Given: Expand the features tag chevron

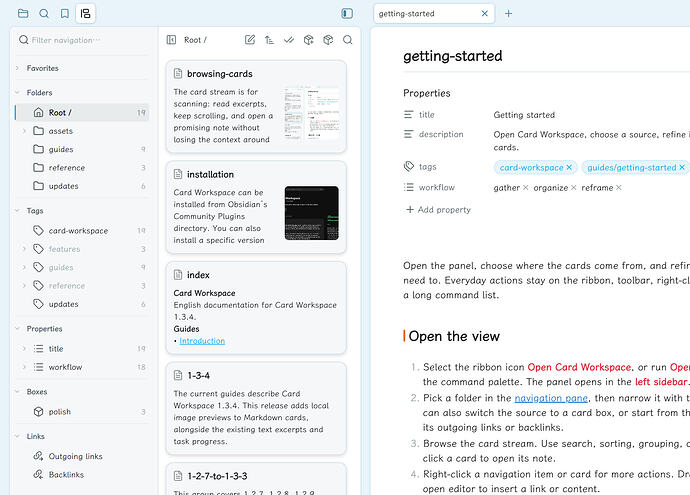Looking at the screenshot, I should (24, 249).
